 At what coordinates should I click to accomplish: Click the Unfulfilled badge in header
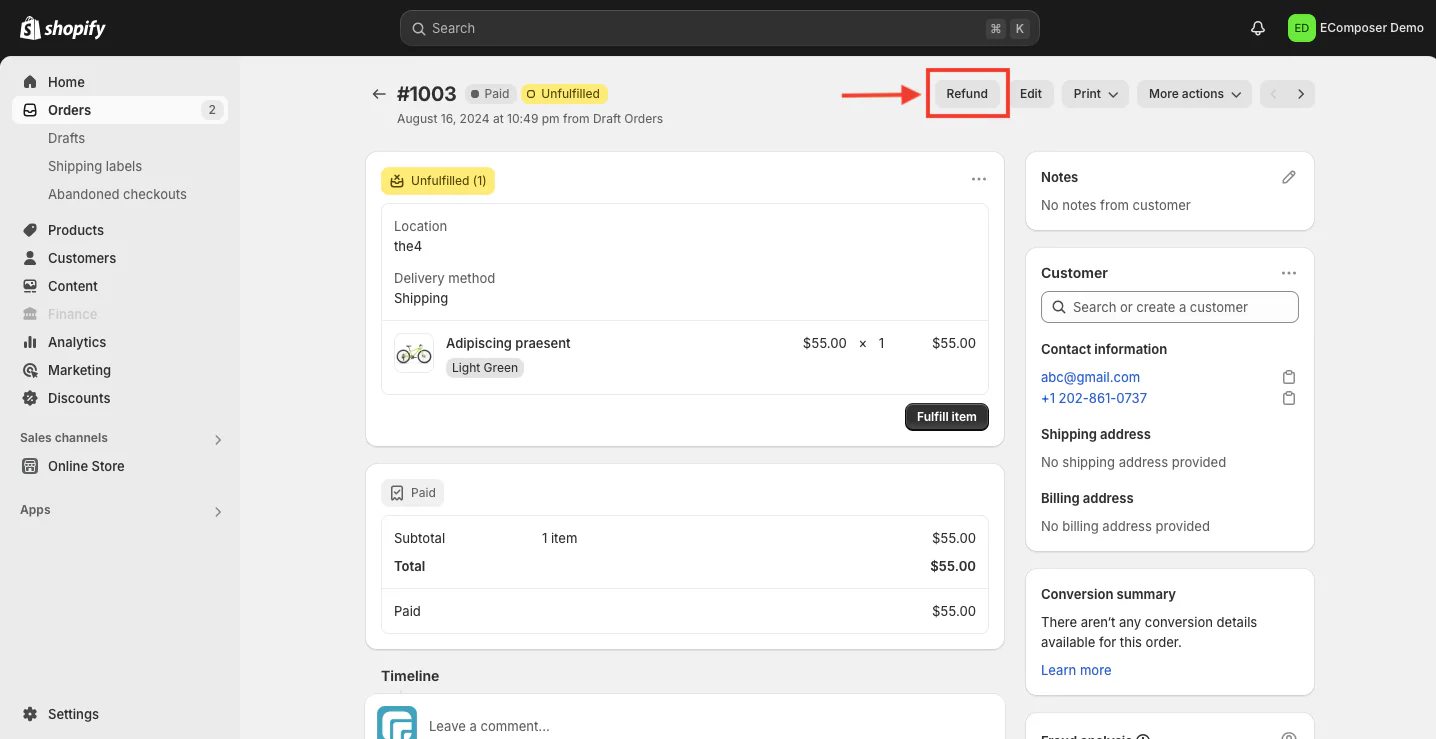click(564, 94)
